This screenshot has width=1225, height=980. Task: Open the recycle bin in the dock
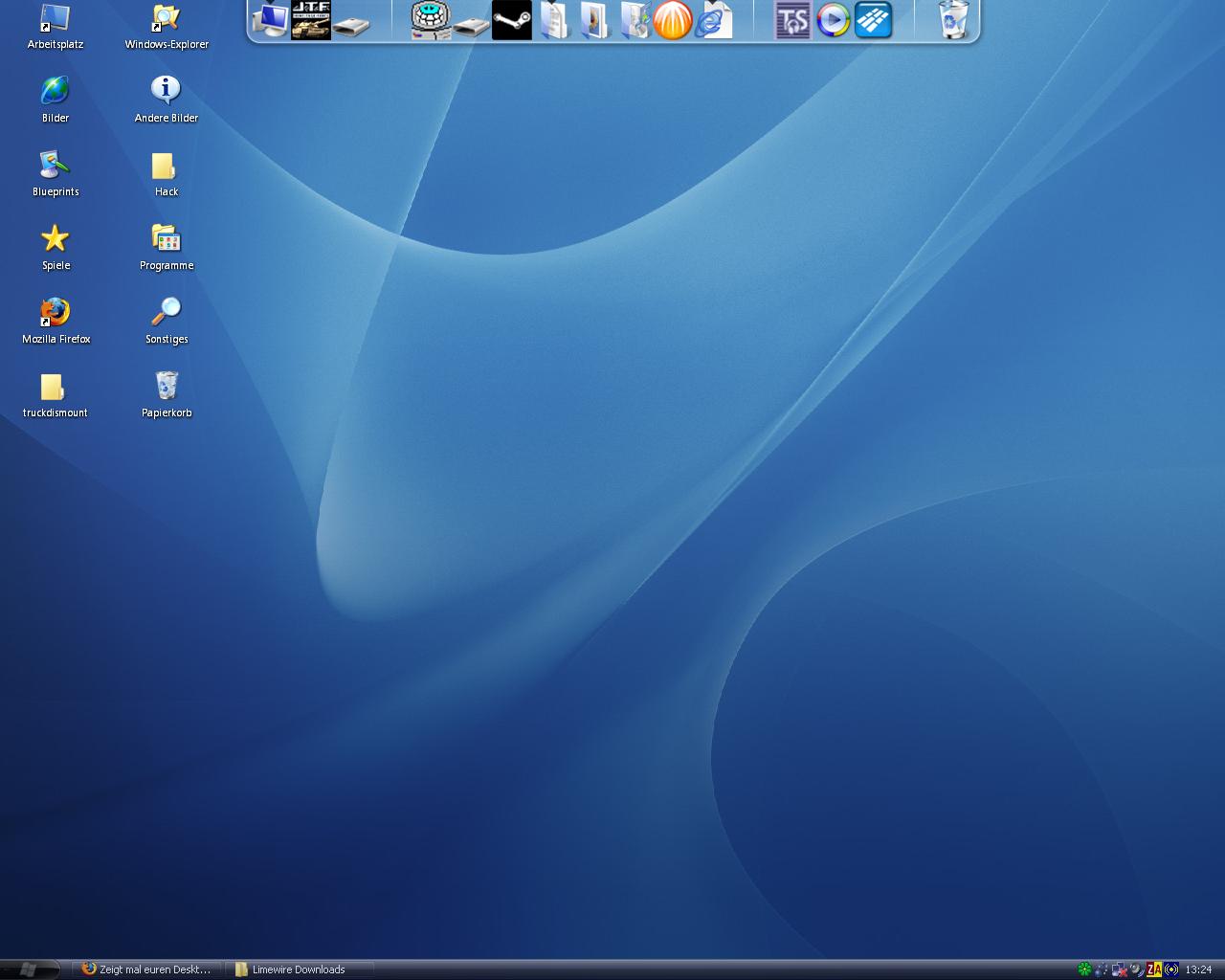point(953,20)
